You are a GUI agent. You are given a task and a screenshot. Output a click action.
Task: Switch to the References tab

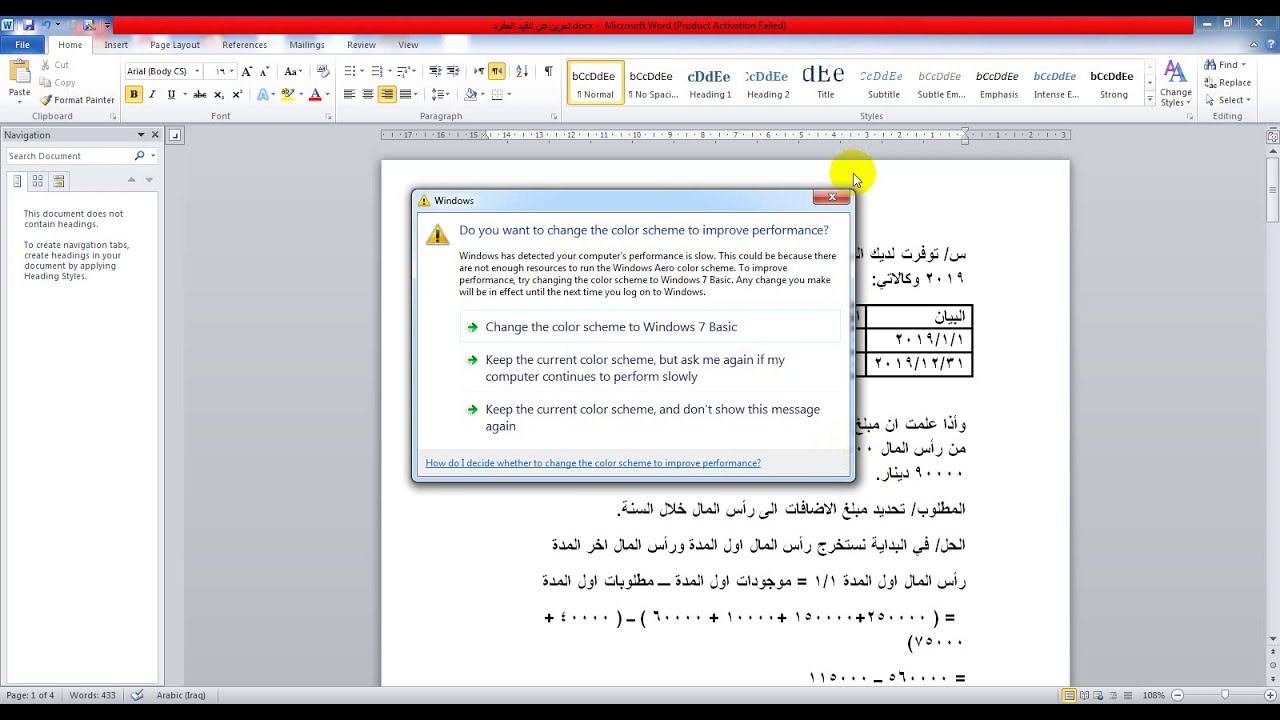(244, 45)
